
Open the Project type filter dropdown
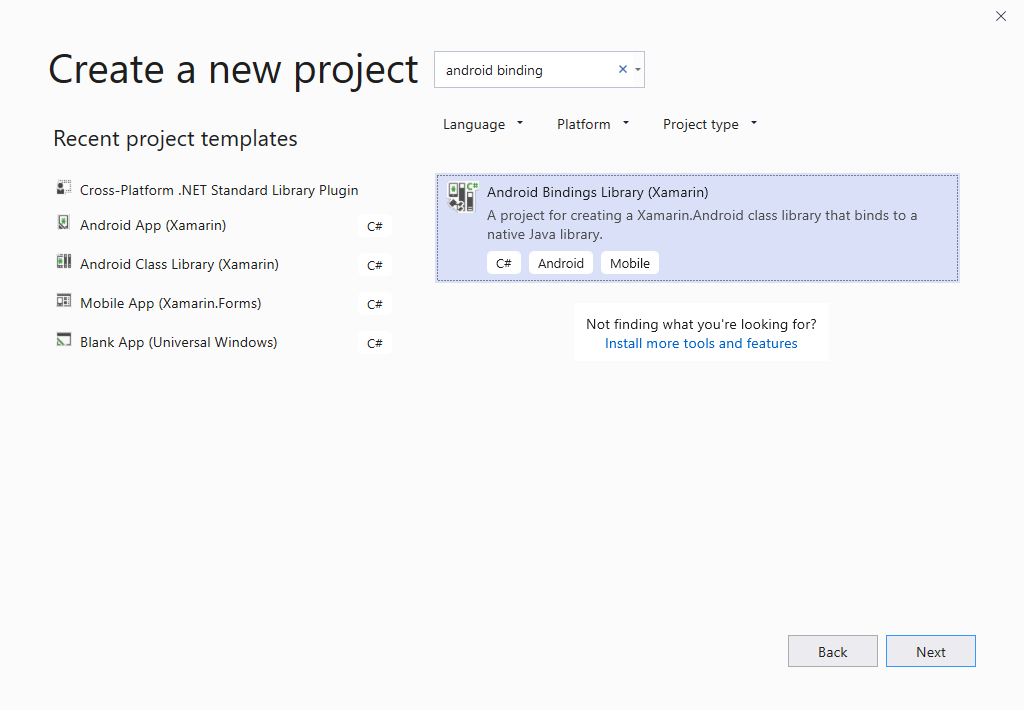(710, 124)
